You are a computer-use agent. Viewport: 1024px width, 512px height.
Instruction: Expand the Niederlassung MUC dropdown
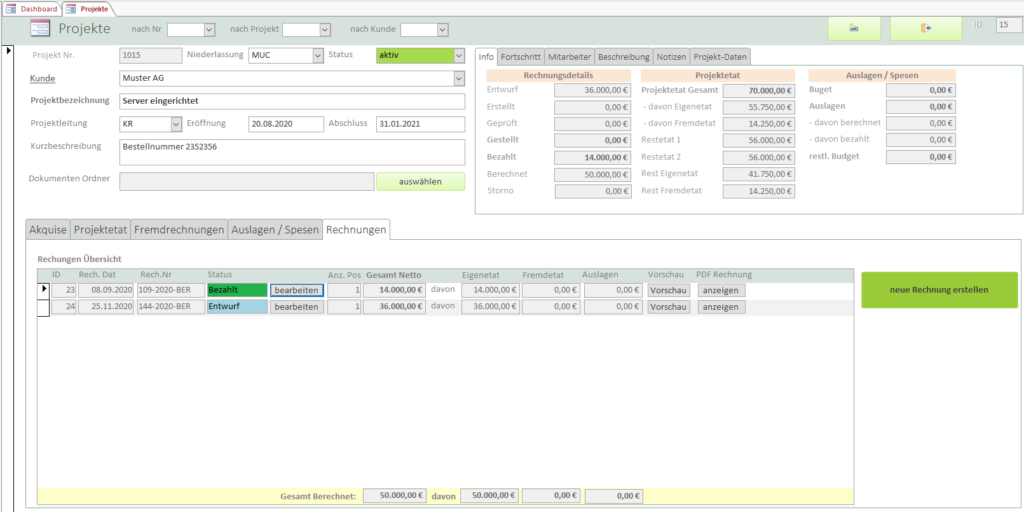pyautogui.click(x=318, y=56)
